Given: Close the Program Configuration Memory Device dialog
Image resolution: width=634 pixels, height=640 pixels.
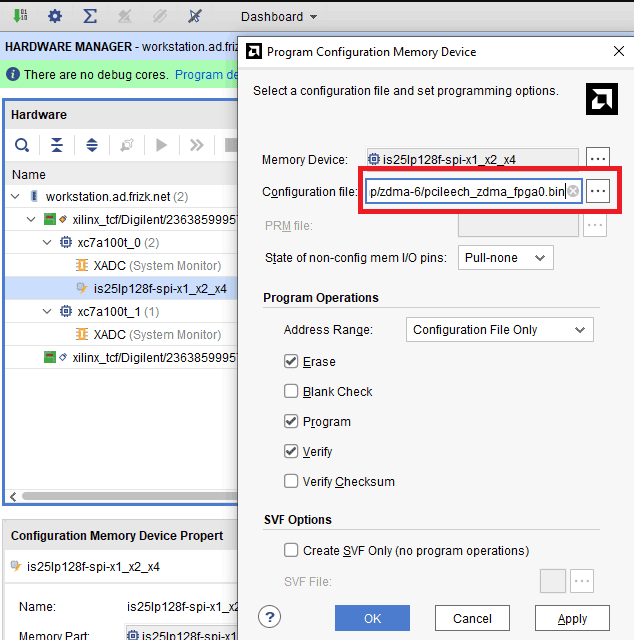Looking at the screenshot, I should point(619,51).
